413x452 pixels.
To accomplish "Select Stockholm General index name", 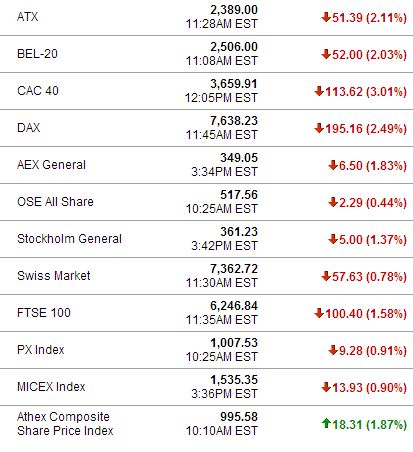I will [69, 239].
